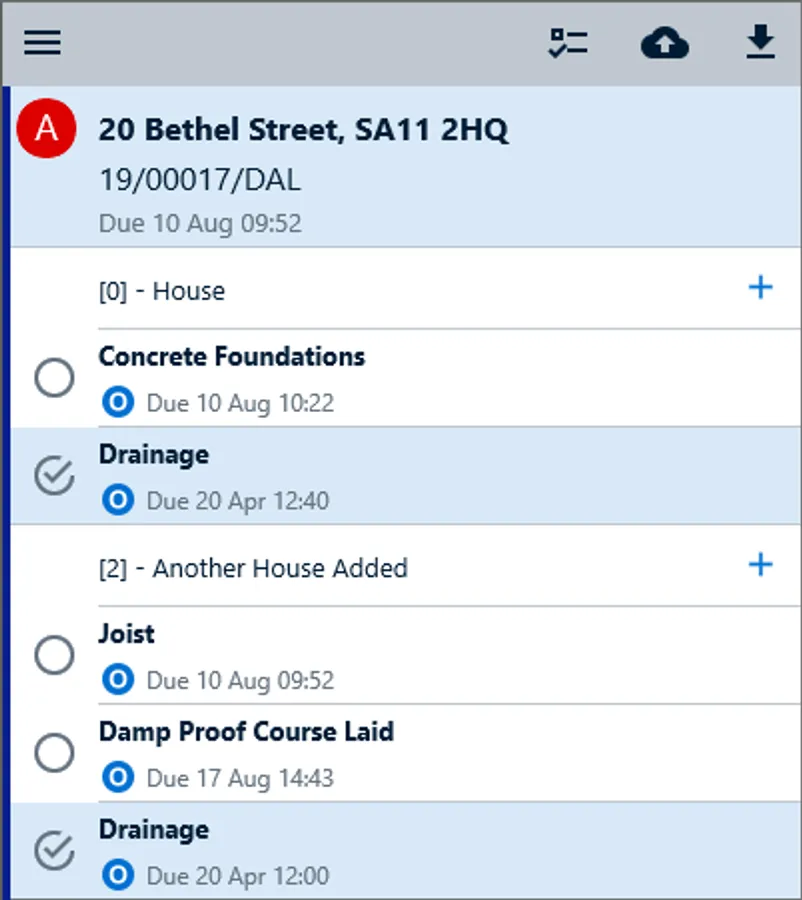Tick the Concrete Foundations circle

pyautogui.click(x=55, y=378)
